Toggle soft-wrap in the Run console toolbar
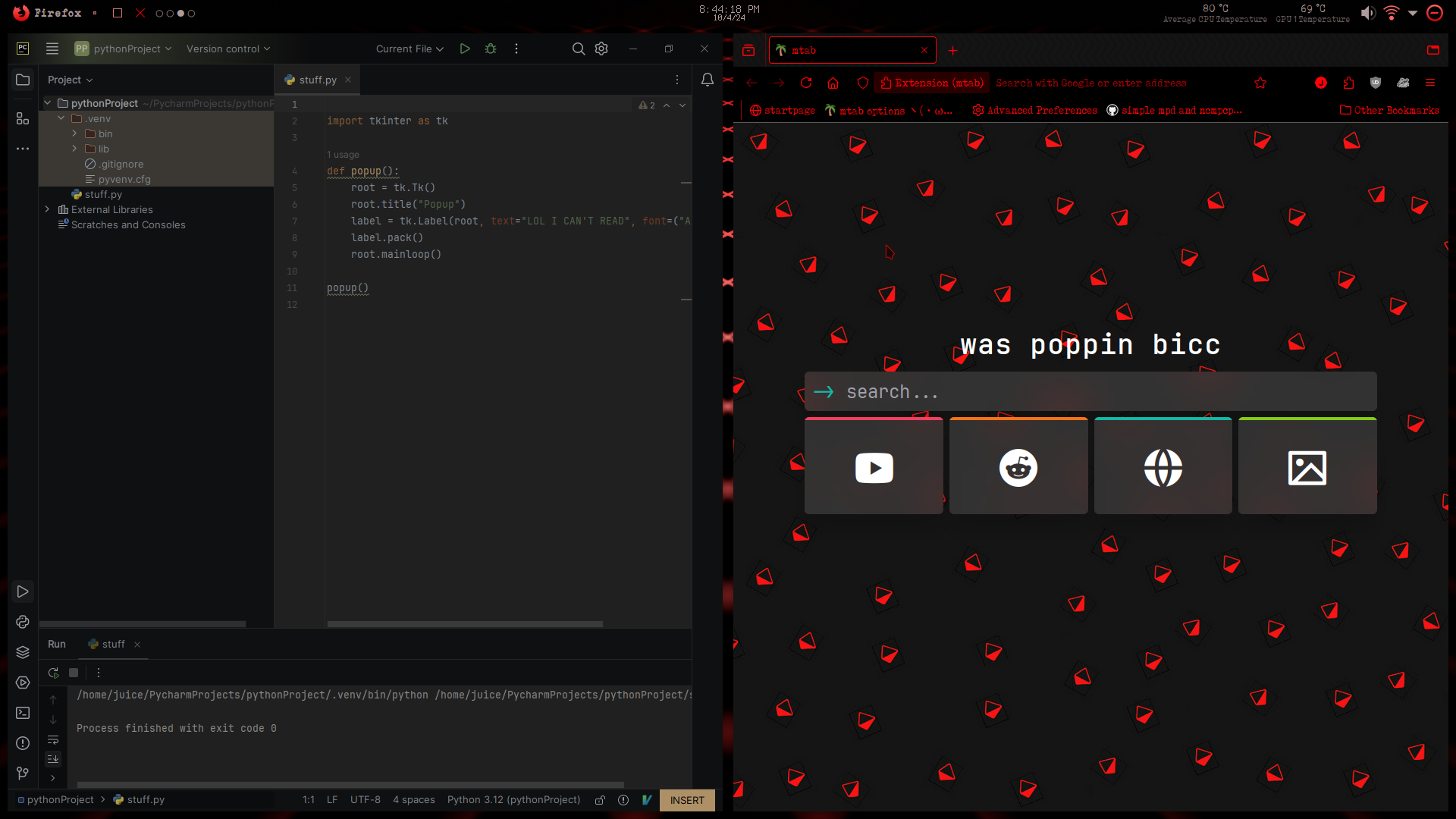Screen dimensions: 1456x819 53,741
